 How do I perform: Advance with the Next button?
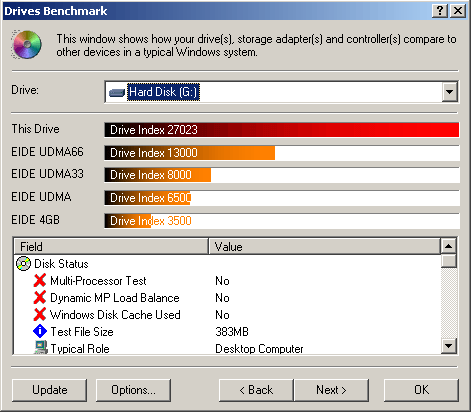tap(331, 390)
